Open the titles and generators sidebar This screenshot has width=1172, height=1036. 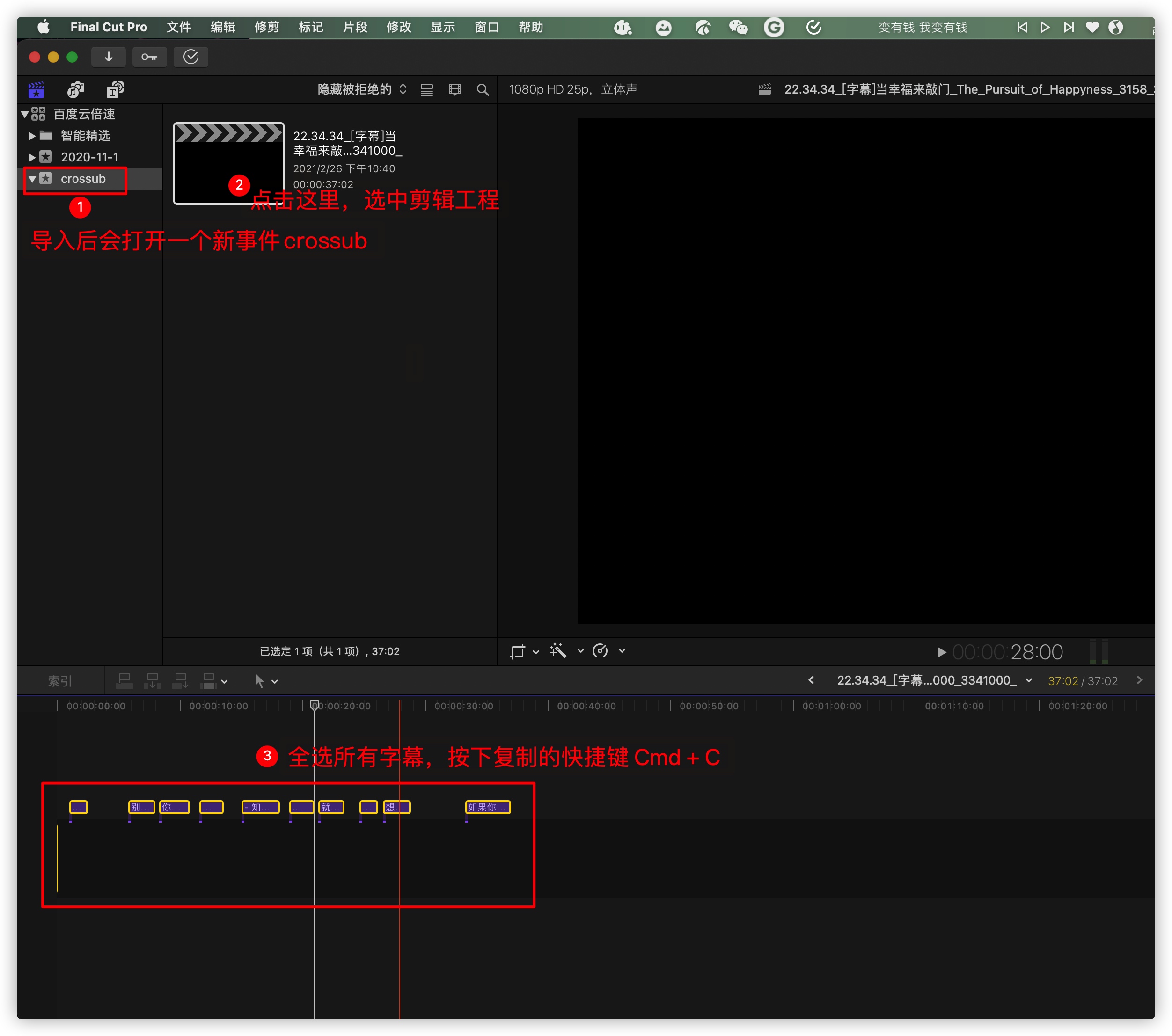coord(115,89)
